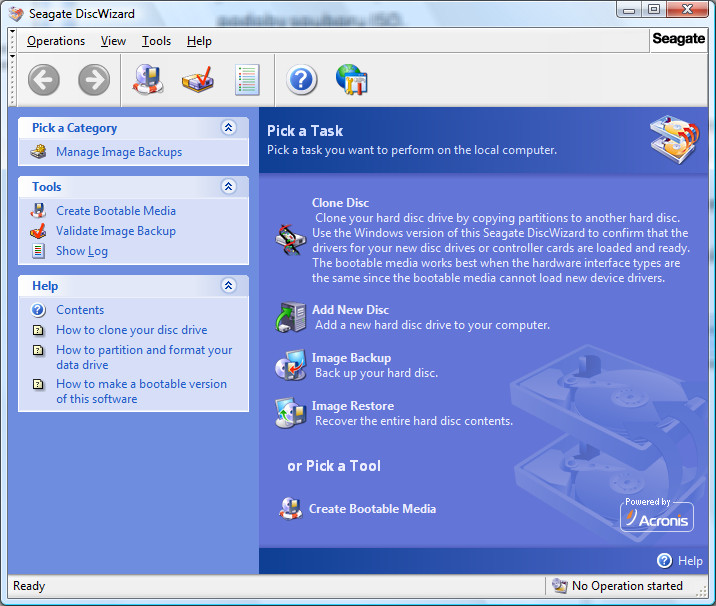Open the Help menu in menu bar

pyautogui.click(x=199, y=41)
